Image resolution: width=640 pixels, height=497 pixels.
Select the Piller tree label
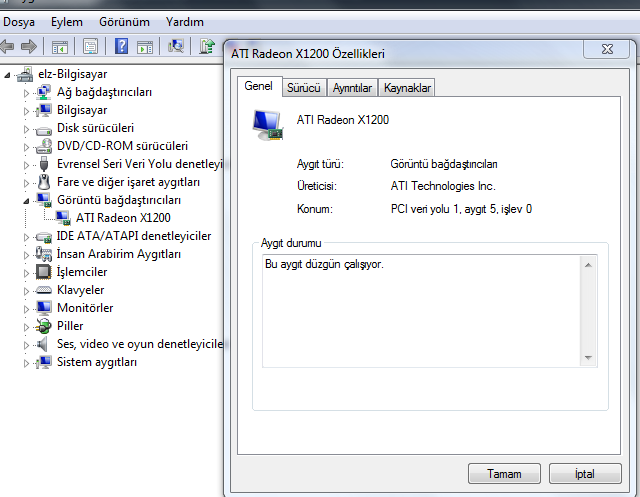coord(70,326)
